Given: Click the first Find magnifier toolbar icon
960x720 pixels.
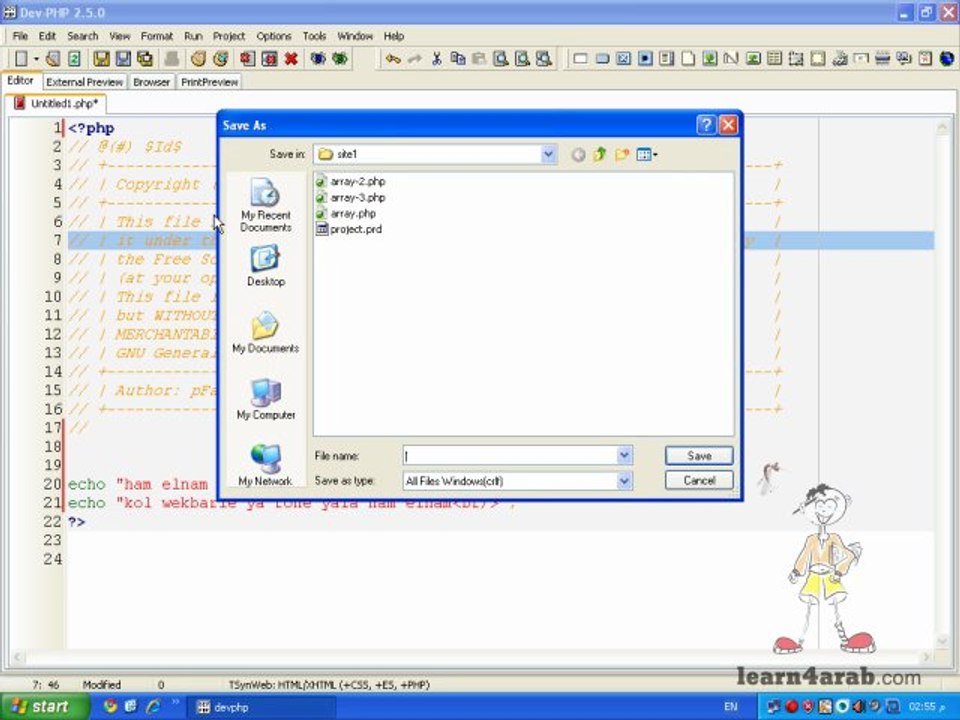Looking at the screenshot, I should pyautogui.click(x=501, y=59).
